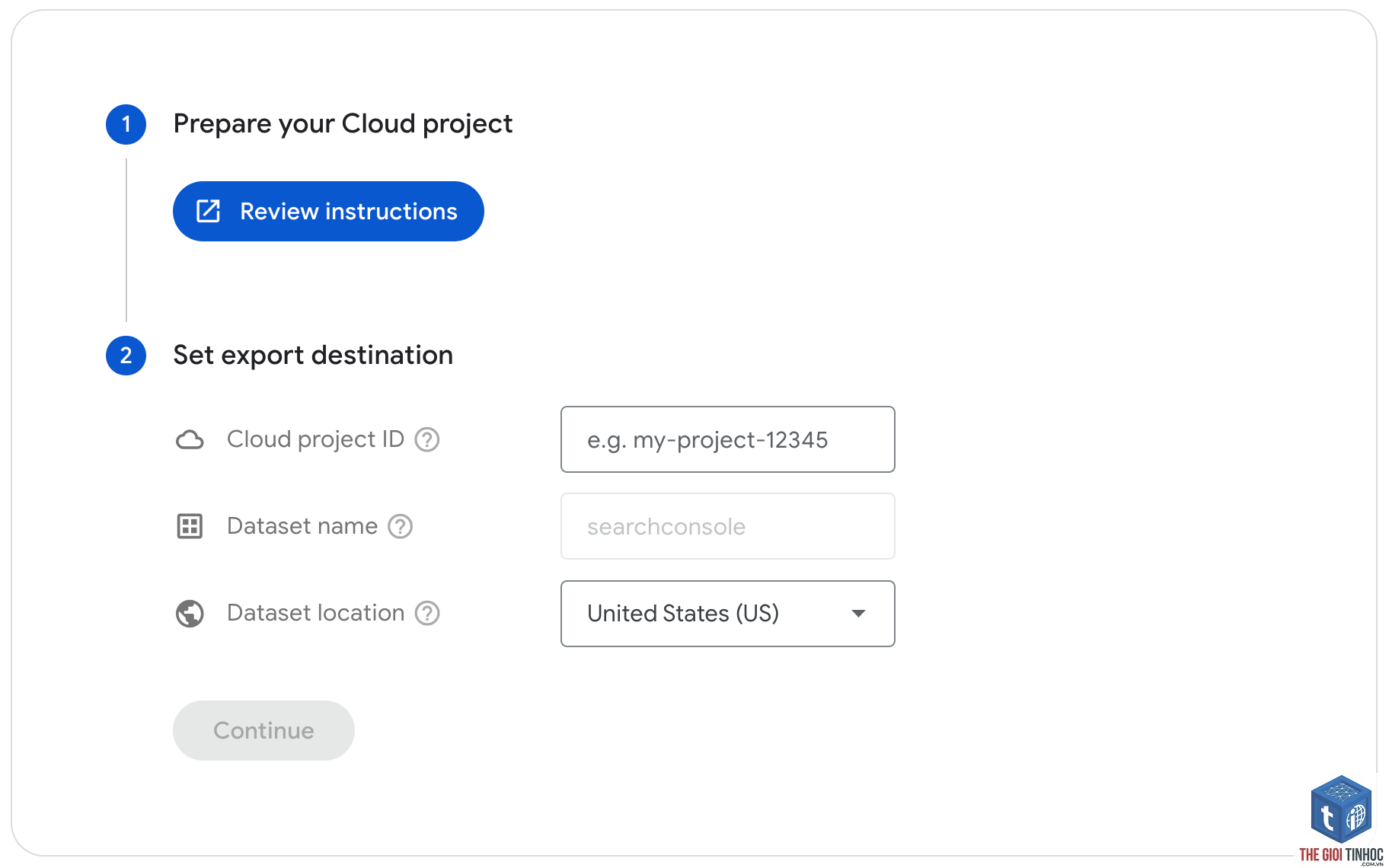This screenshot has width=1389, height=868.
Task: Open the help icon beside Dataset name
Action: [x=401, y=526]
